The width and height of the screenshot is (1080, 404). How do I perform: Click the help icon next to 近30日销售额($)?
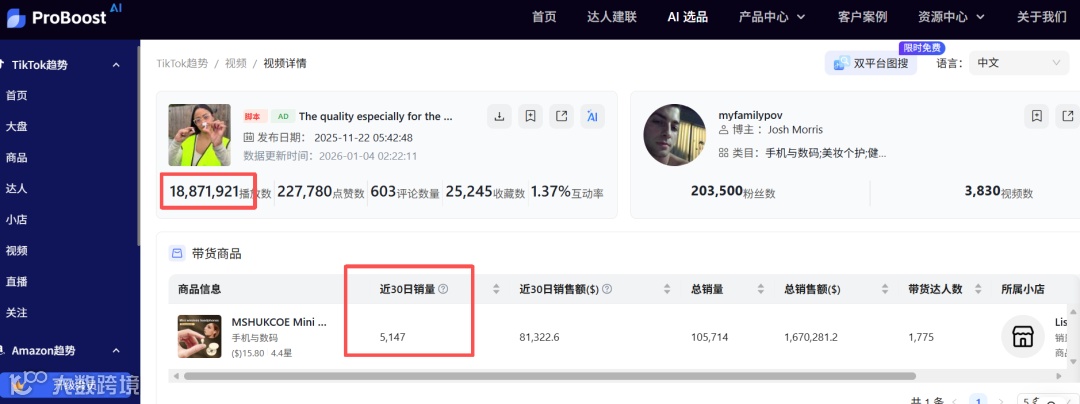pos(607,289)
